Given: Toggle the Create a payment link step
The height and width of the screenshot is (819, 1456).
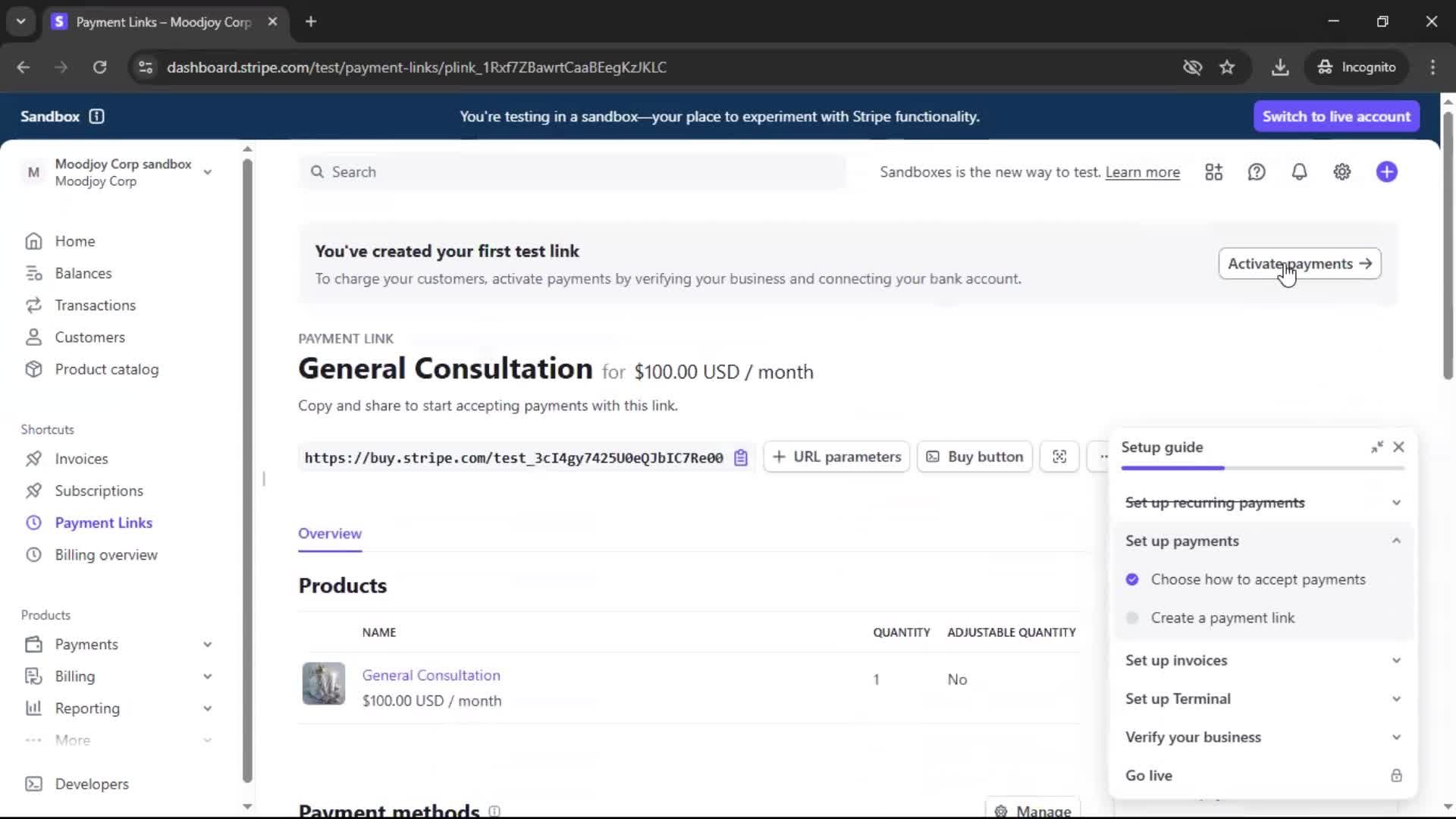Looking at the screenshot, I should click(x=1222, y=618).
